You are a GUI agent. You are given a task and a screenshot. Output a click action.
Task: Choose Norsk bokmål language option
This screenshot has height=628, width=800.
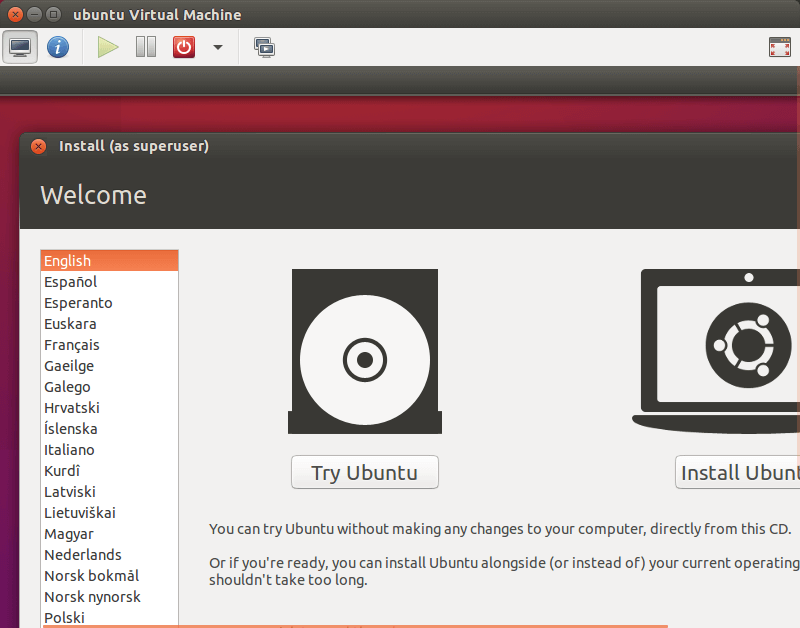(91, 576)
